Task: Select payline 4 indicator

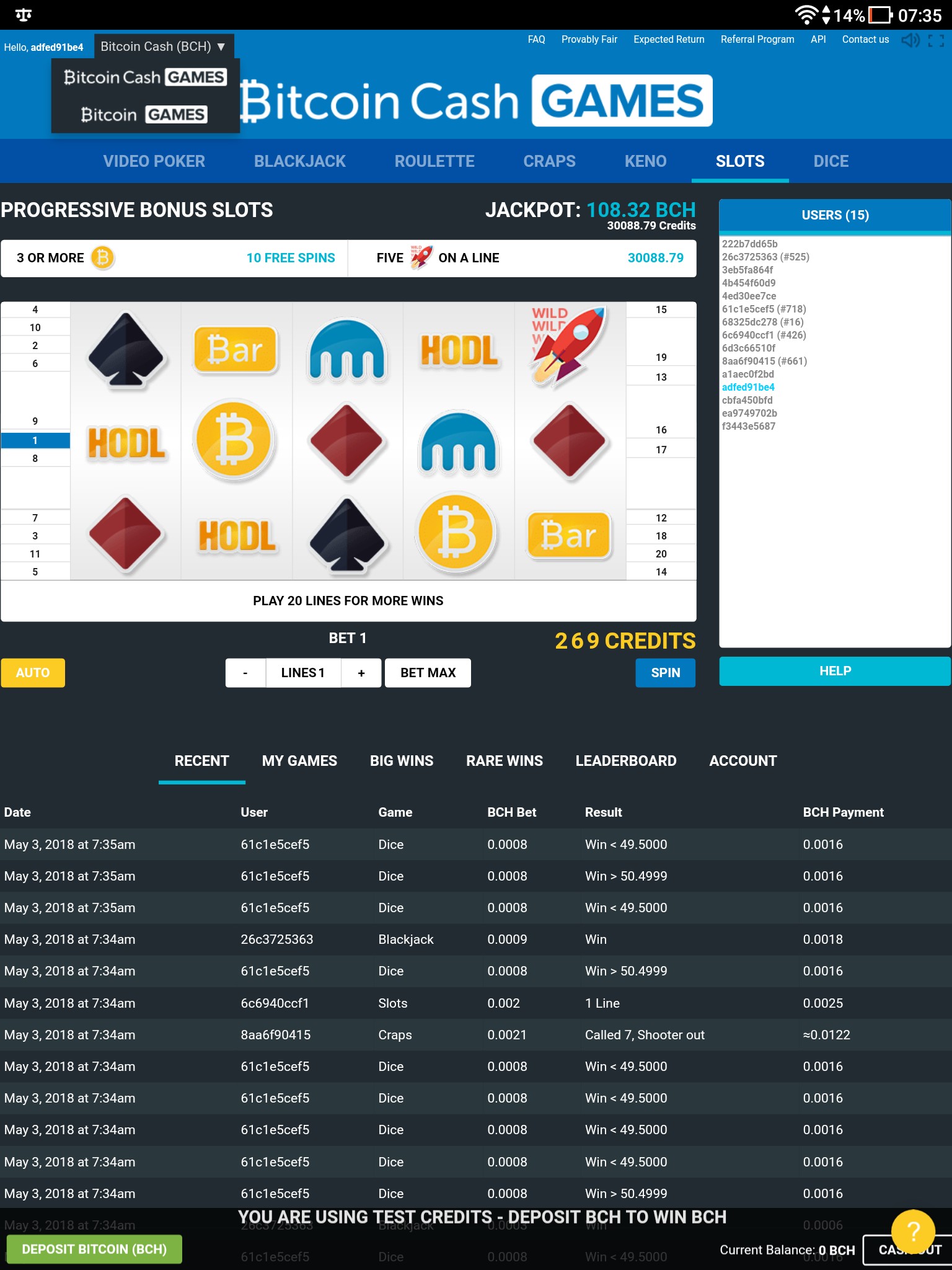Action: [x=35, y=309]
